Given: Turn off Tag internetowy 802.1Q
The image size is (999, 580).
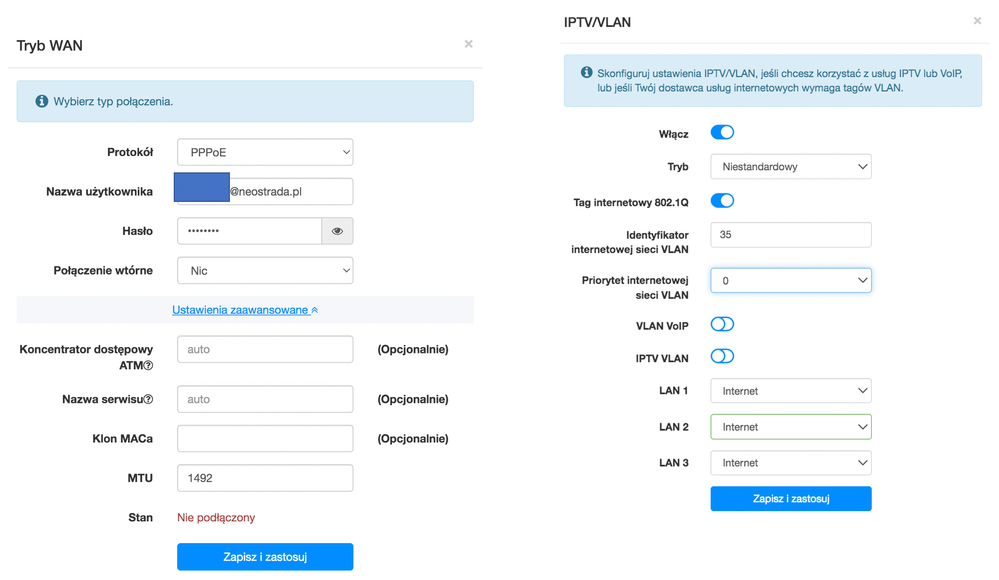Looking at the screenshot, I should pyautogui.click(x=722, y=201).
